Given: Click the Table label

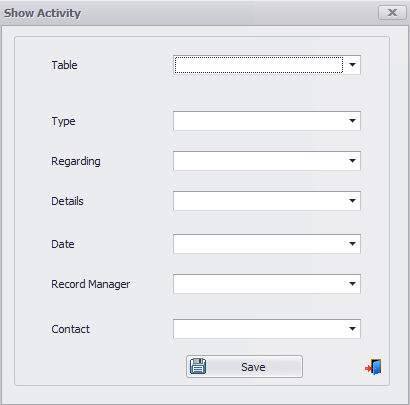Looking at the screenshot, I should [64, 65].
